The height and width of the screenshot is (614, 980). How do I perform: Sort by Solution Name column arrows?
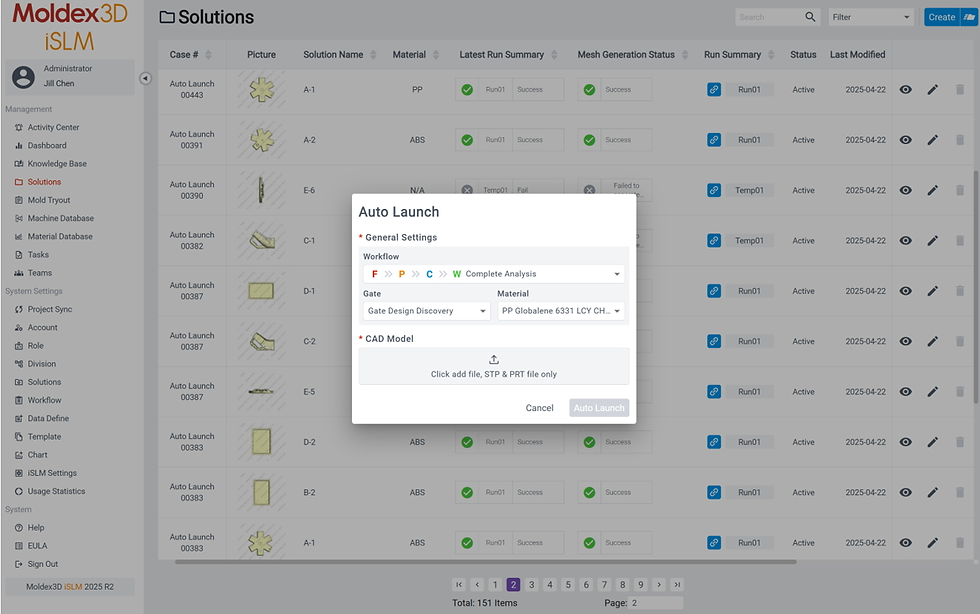[373, 55]
